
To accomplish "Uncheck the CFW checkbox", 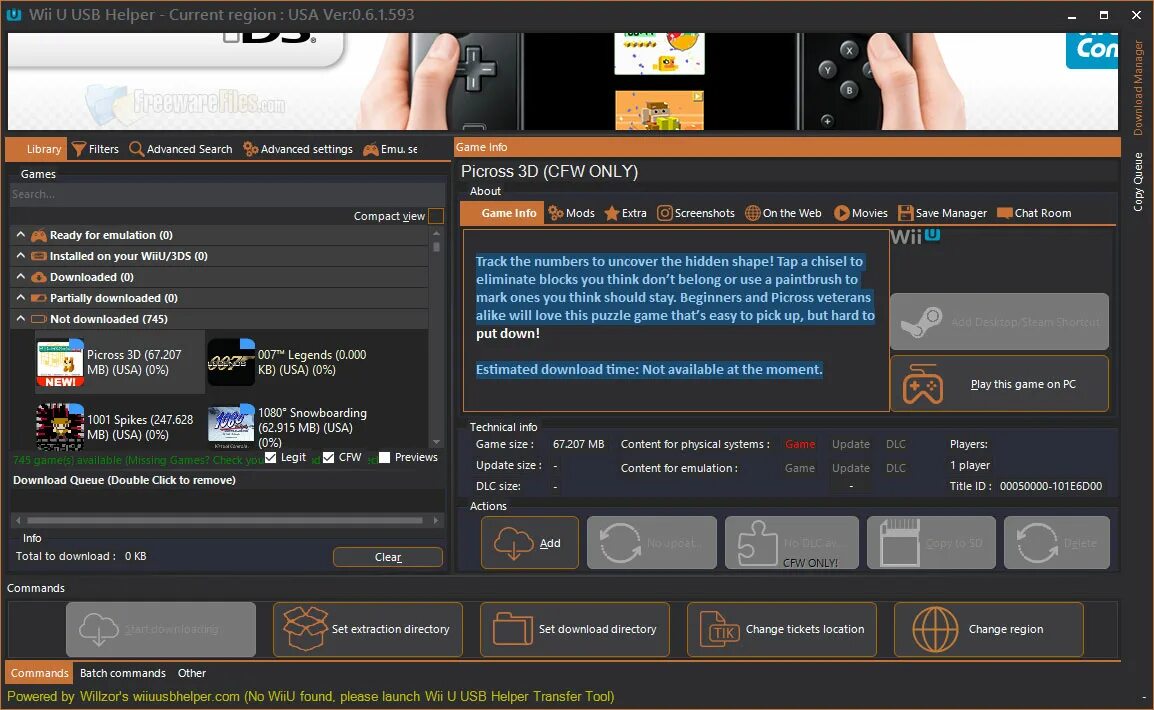I will click(328, 458).
